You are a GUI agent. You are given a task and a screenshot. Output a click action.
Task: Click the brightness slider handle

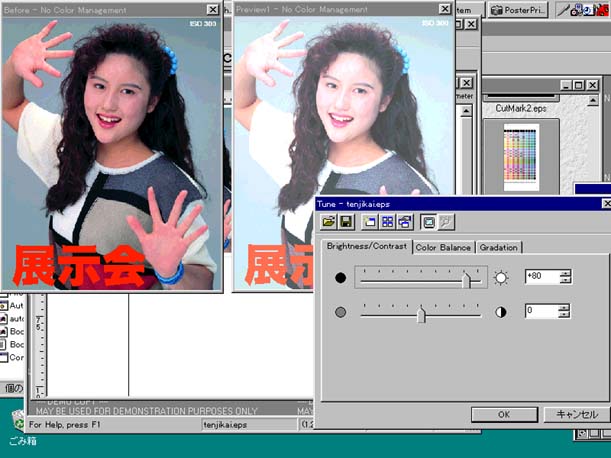point(466,279)
